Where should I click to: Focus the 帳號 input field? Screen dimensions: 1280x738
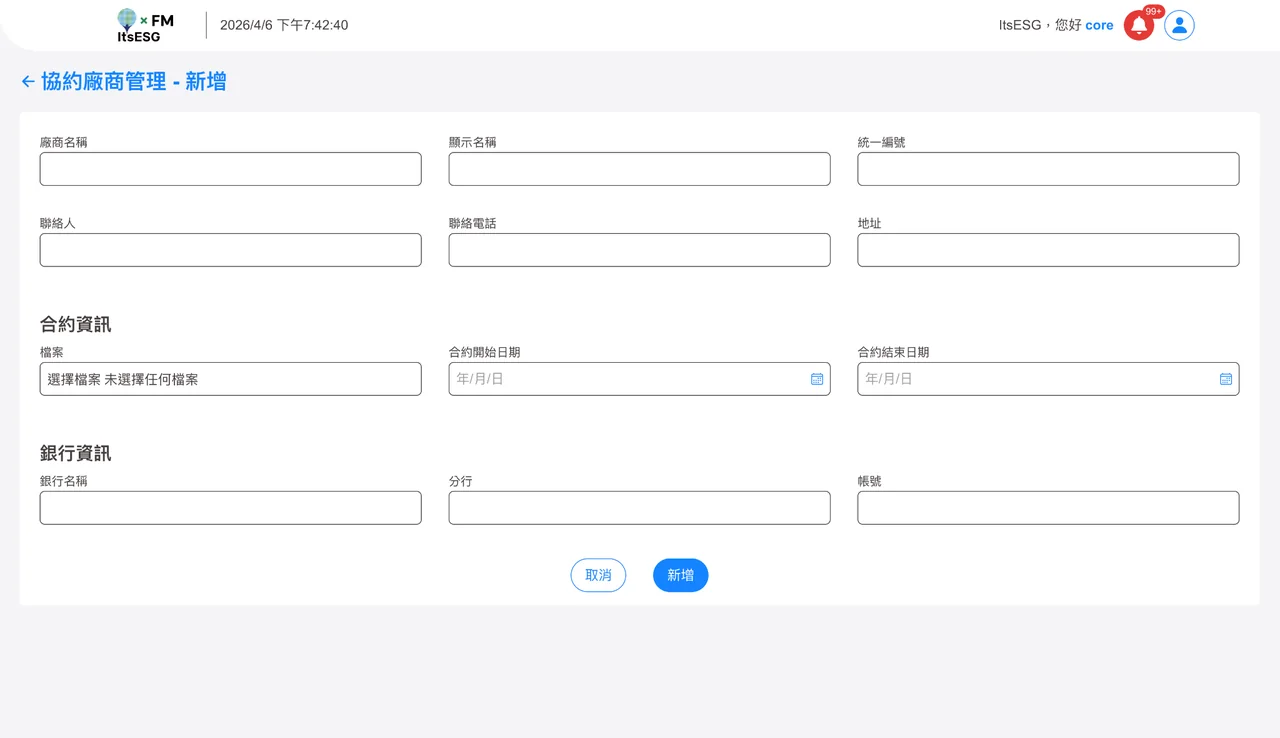(1048, 508)
